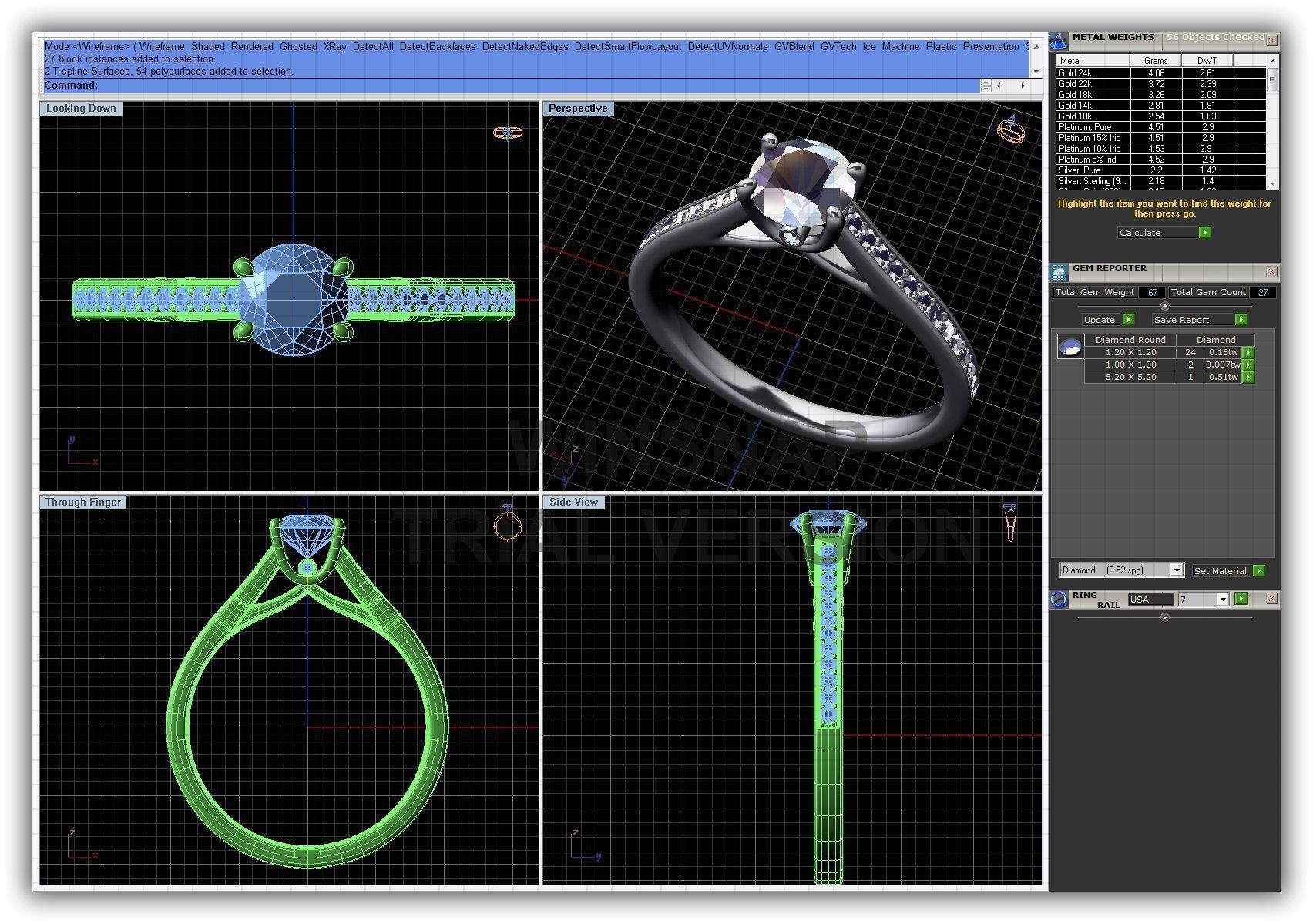Click the Side View viewport orientation ring icon
The image size is (1313, 924).
[x=1010, y=522]
